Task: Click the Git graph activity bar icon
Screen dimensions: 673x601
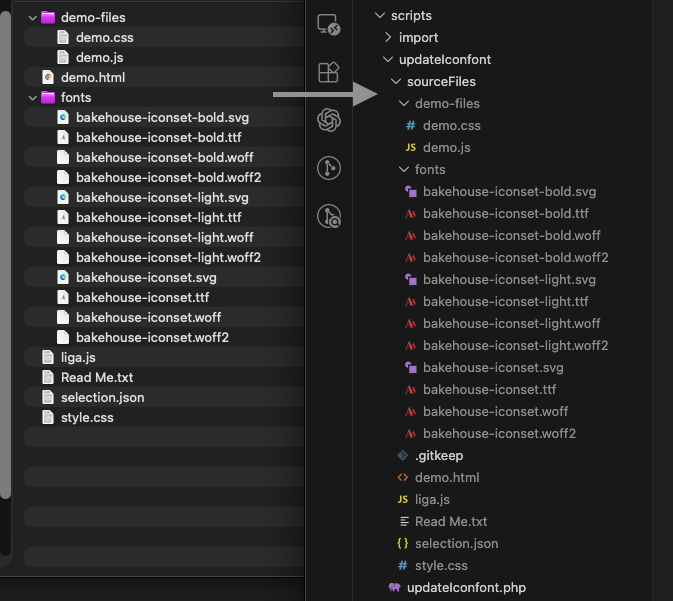Action: pos(328,167)
